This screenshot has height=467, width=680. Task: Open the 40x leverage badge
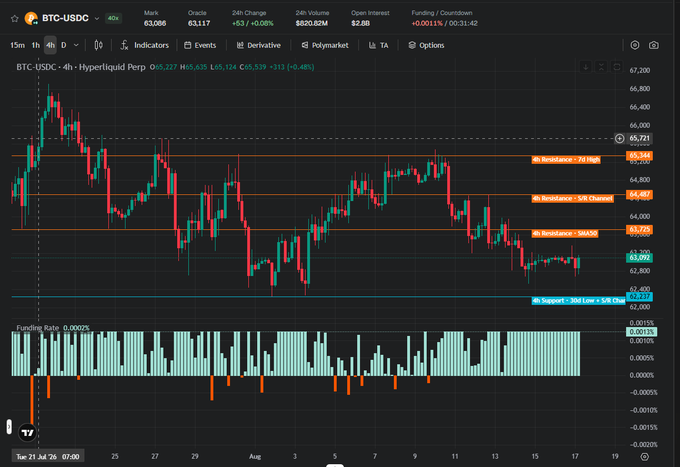[x=114, y=18]
